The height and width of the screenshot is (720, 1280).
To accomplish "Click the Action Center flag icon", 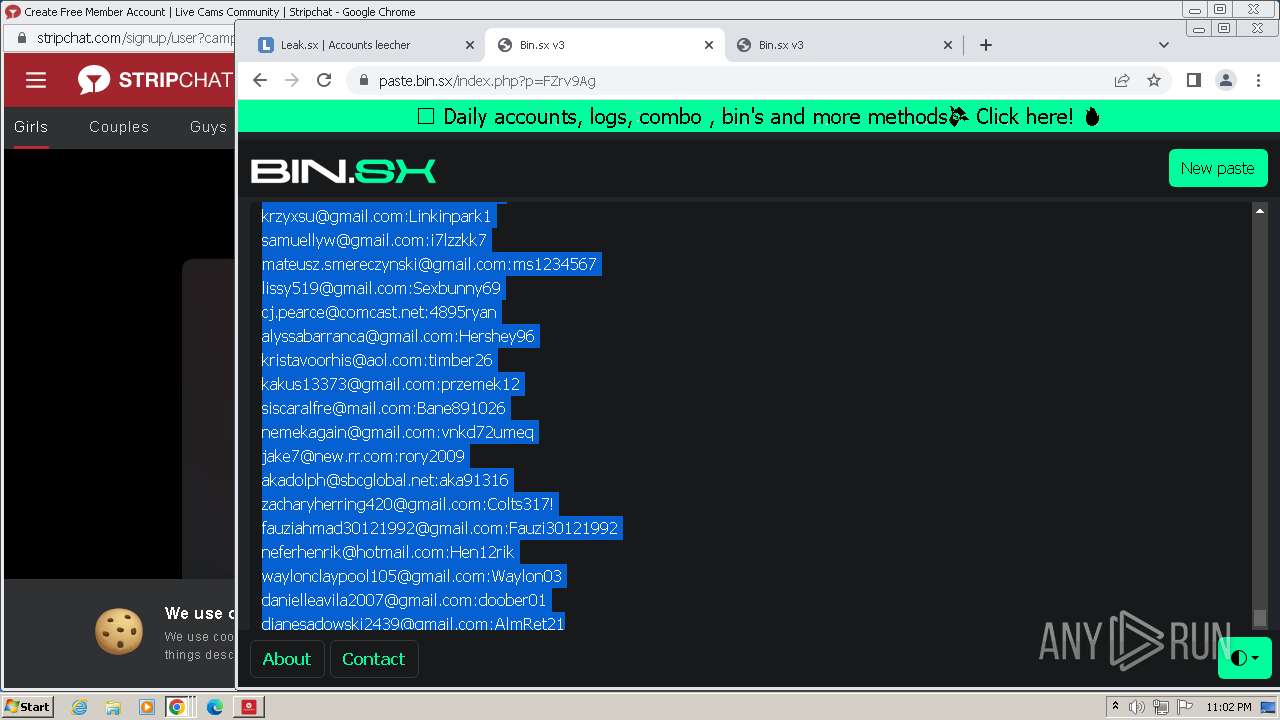I will click(x=1185, y=707).
